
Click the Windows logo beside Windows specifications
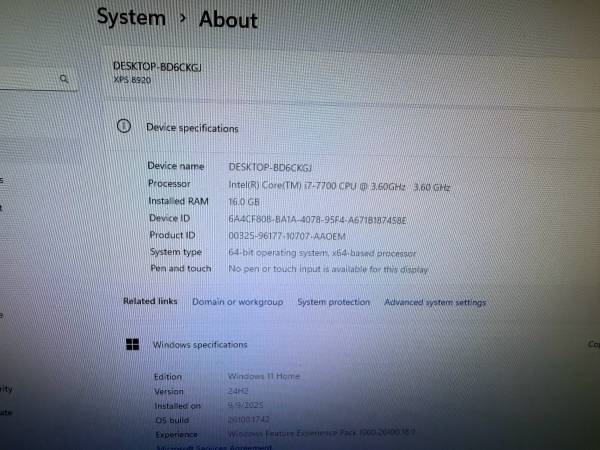coord(132,344)
